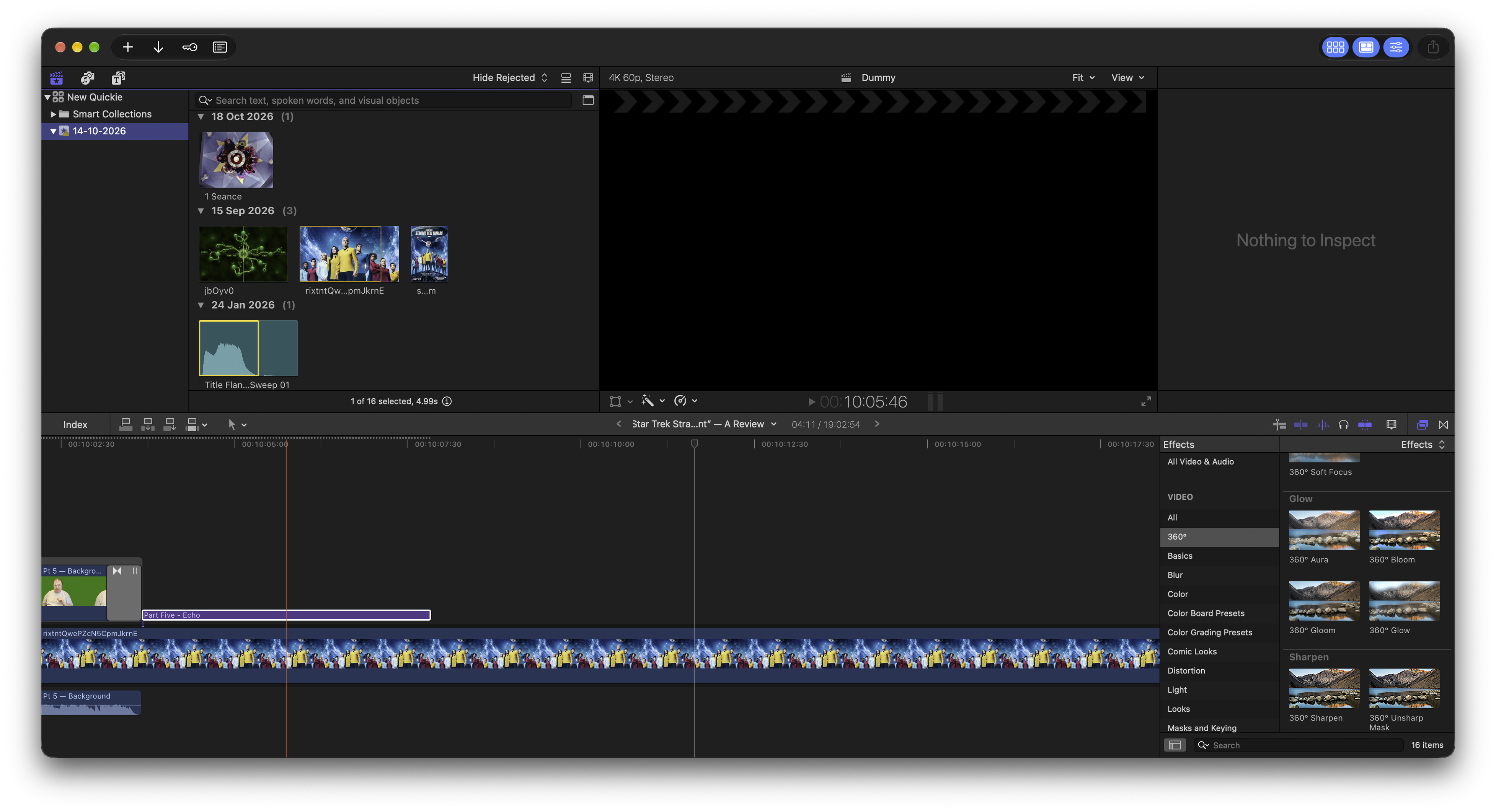Select the Part Five - Echo title clip
The image size is (1496, 812).
286,615
